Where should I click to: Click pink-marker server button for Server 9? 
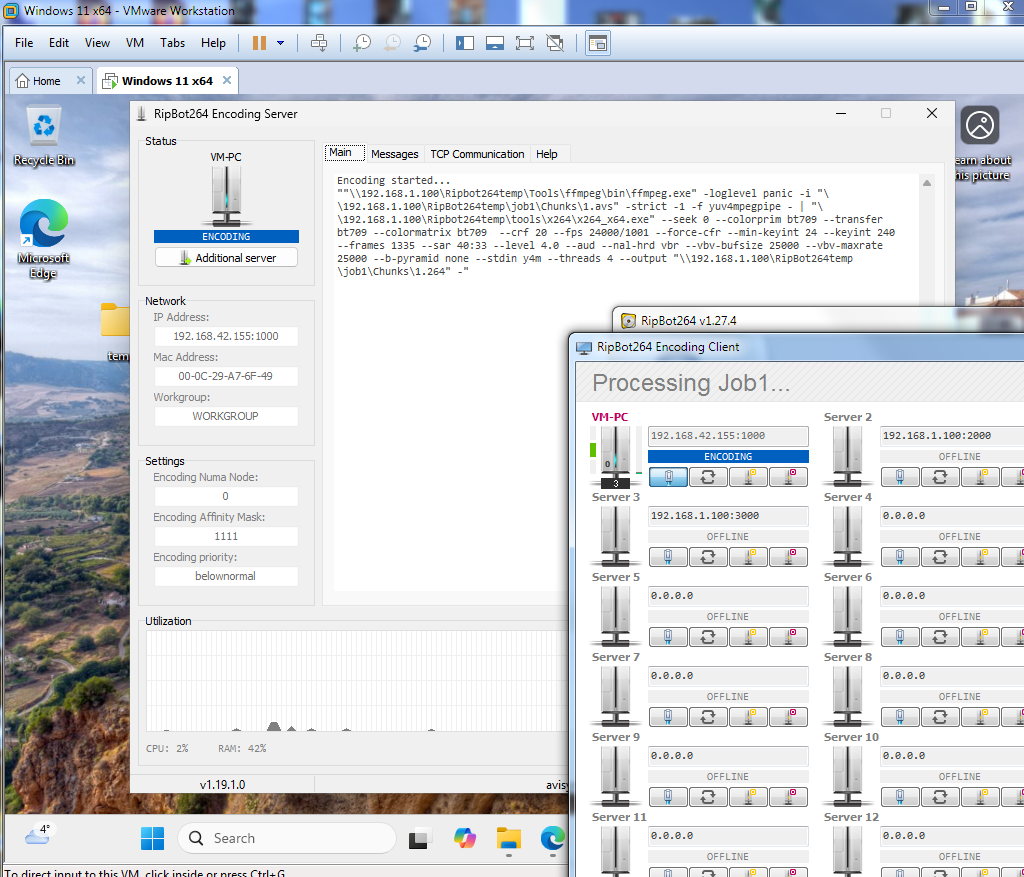point(788,797)
